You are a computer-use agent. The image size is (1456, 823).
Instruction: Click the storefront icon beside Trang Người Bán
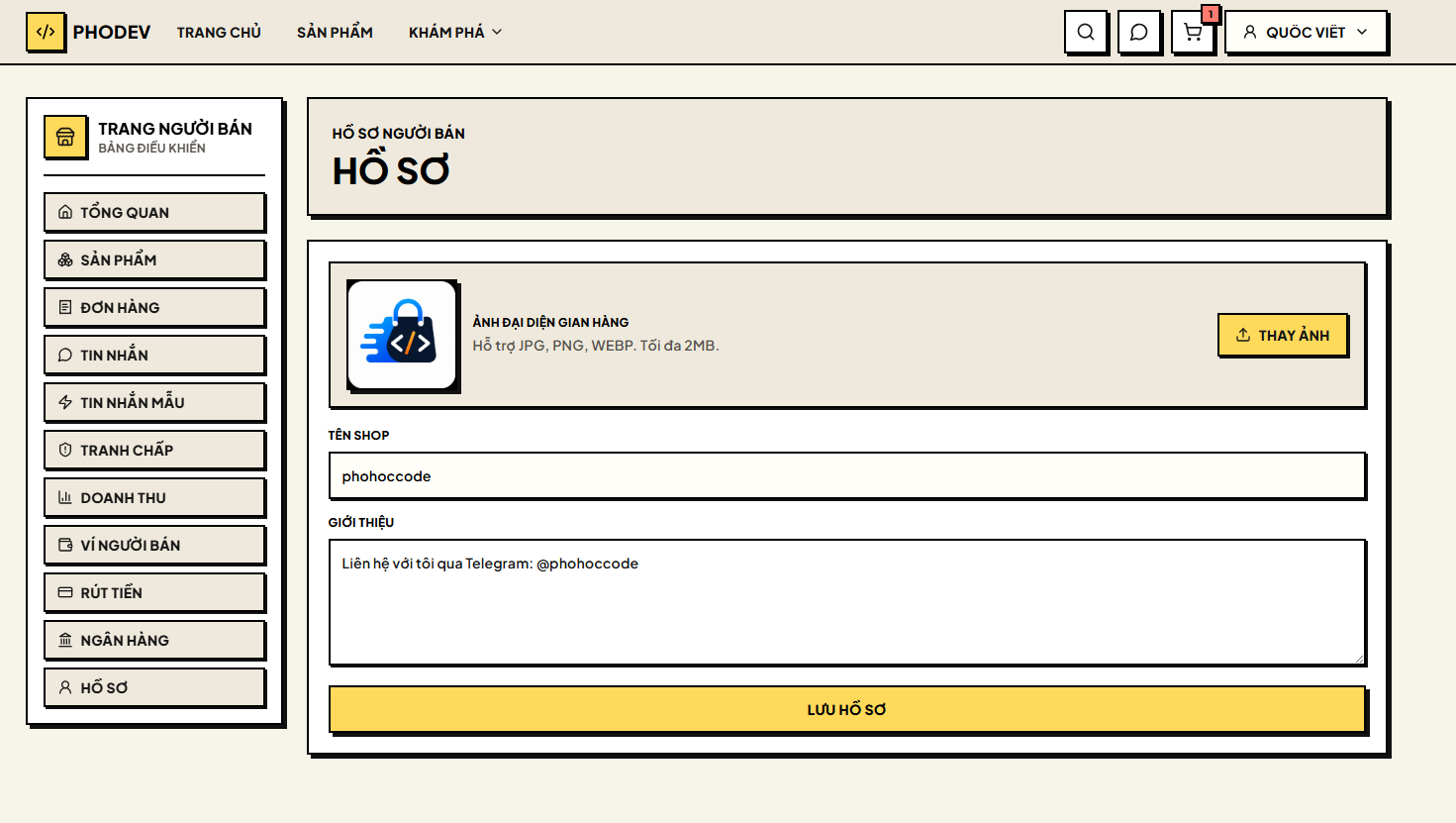(65, 137)
